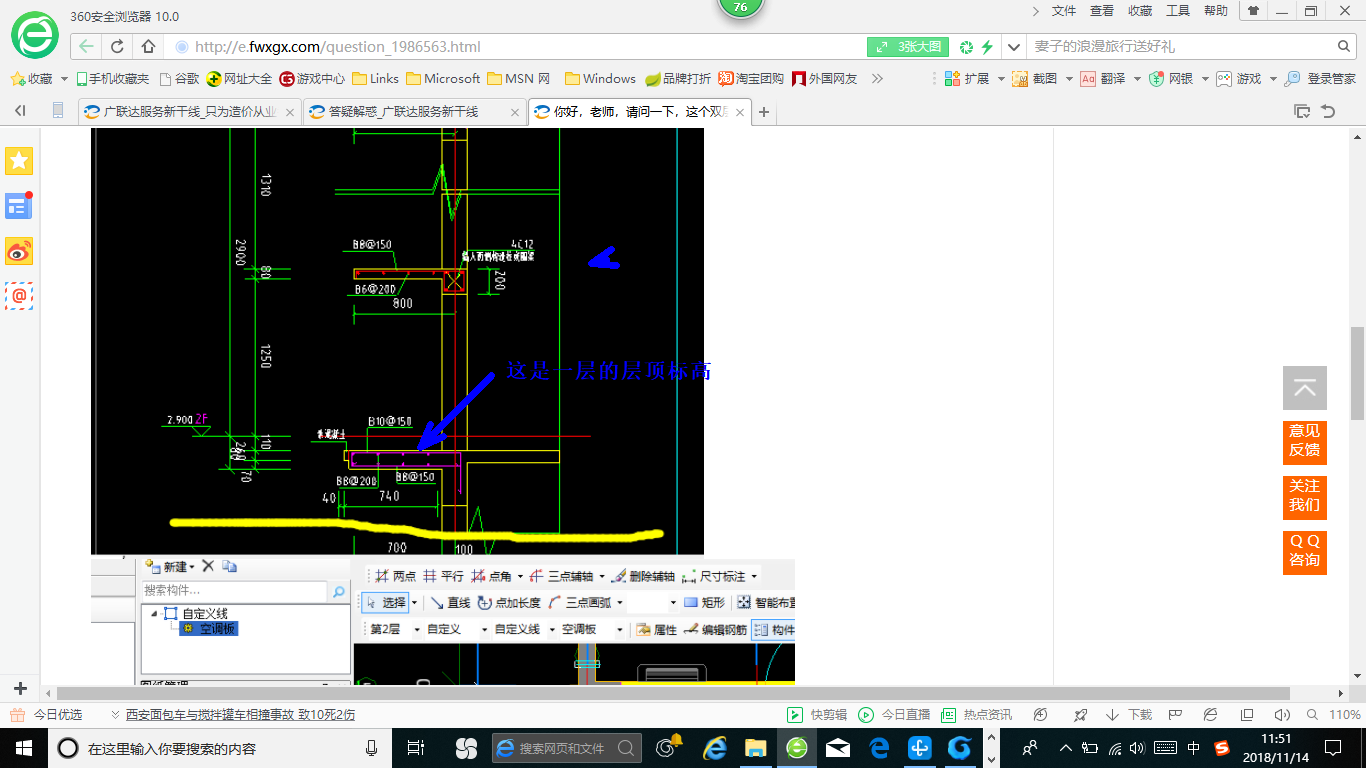Open the Weibo icon in the sidebar
The height and width of the screenshot is (768, 1366).
pos(19,252)
